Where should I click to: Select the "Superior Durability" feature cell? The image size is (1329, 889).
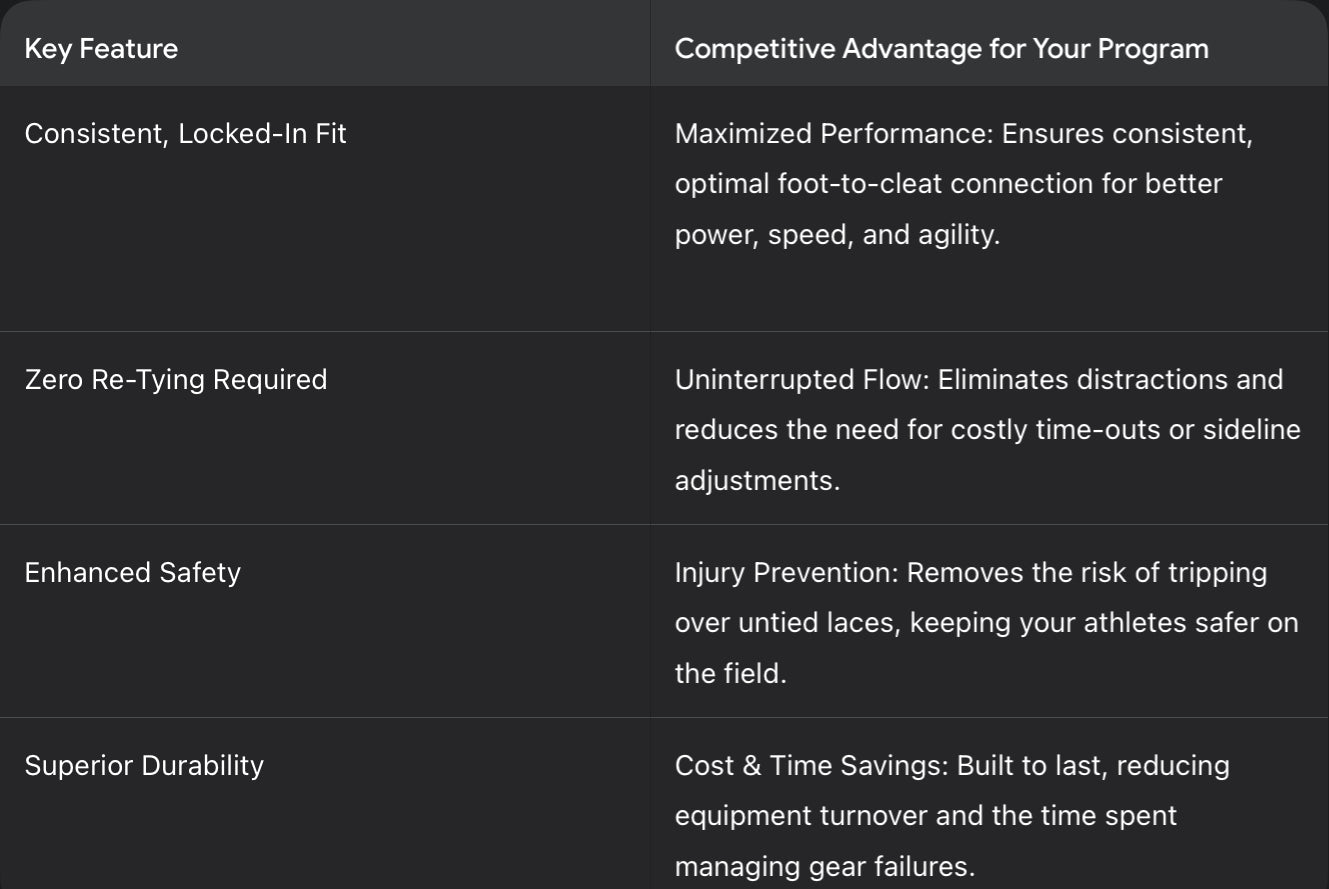click(144, 766)
